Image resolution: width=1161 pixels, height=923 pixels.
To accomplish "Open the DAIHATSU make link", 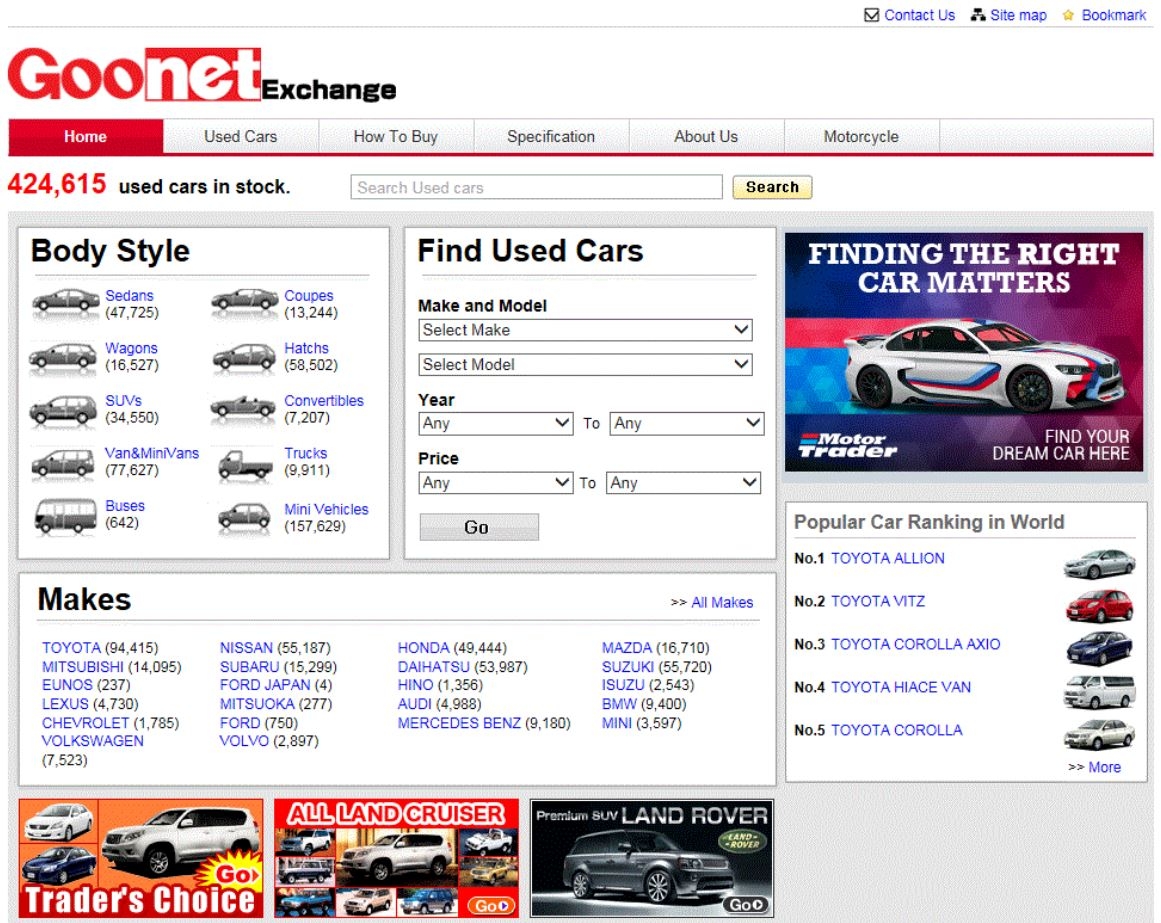I will pyautogui.click(x=434, y=667).
